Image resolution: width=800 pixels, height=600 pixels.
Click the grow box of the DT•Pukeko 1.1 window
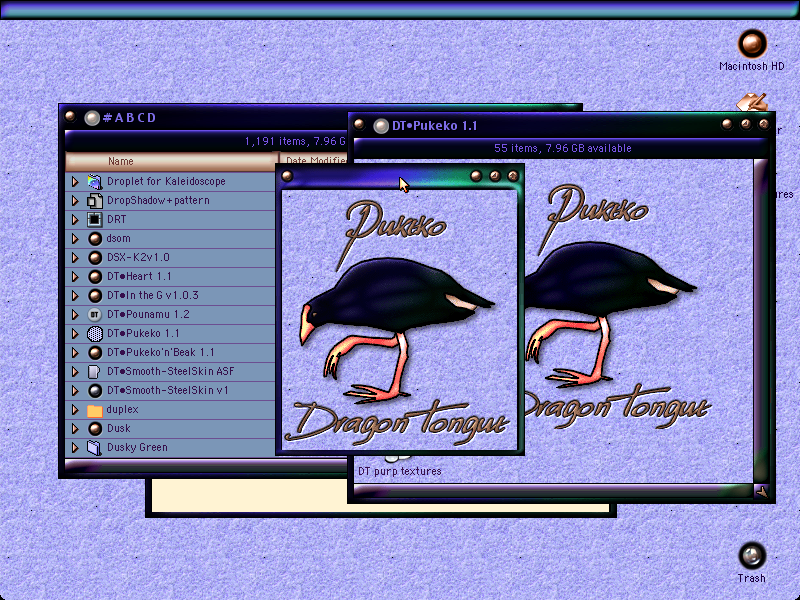(x=761, y=491)
